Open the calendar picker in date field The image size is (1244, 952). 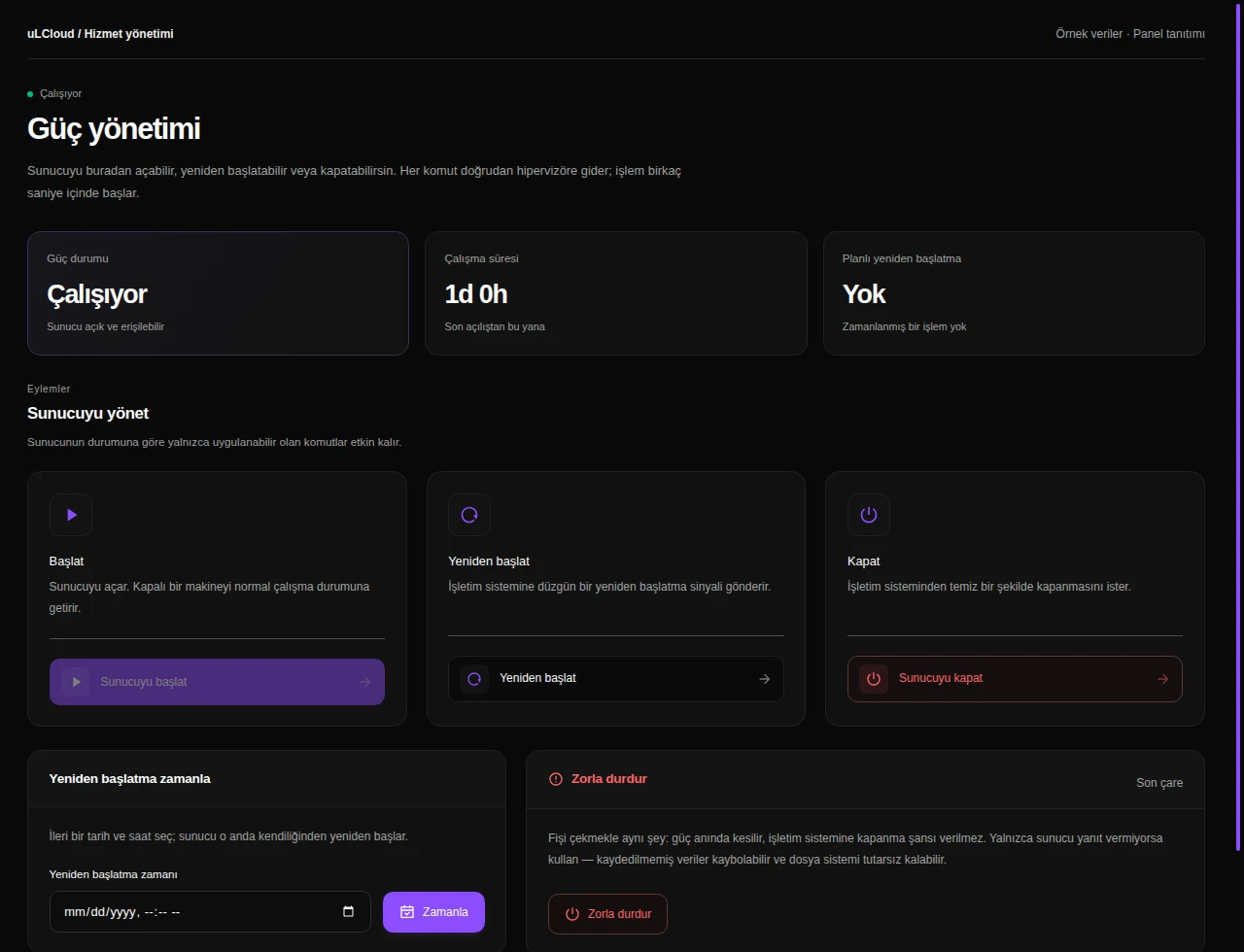(x=349, y=912)
